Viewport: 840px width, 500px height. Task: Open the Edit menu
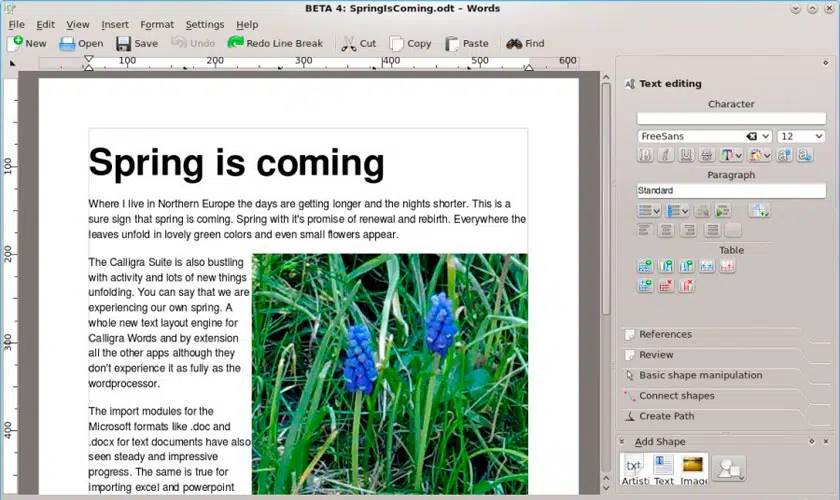click(46, 25)
